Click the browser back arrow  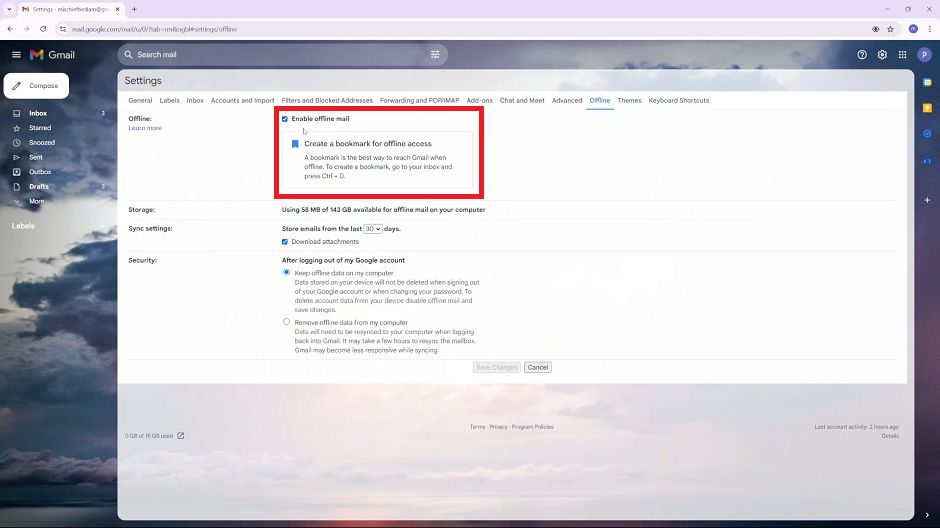click(x=10, y=29)
